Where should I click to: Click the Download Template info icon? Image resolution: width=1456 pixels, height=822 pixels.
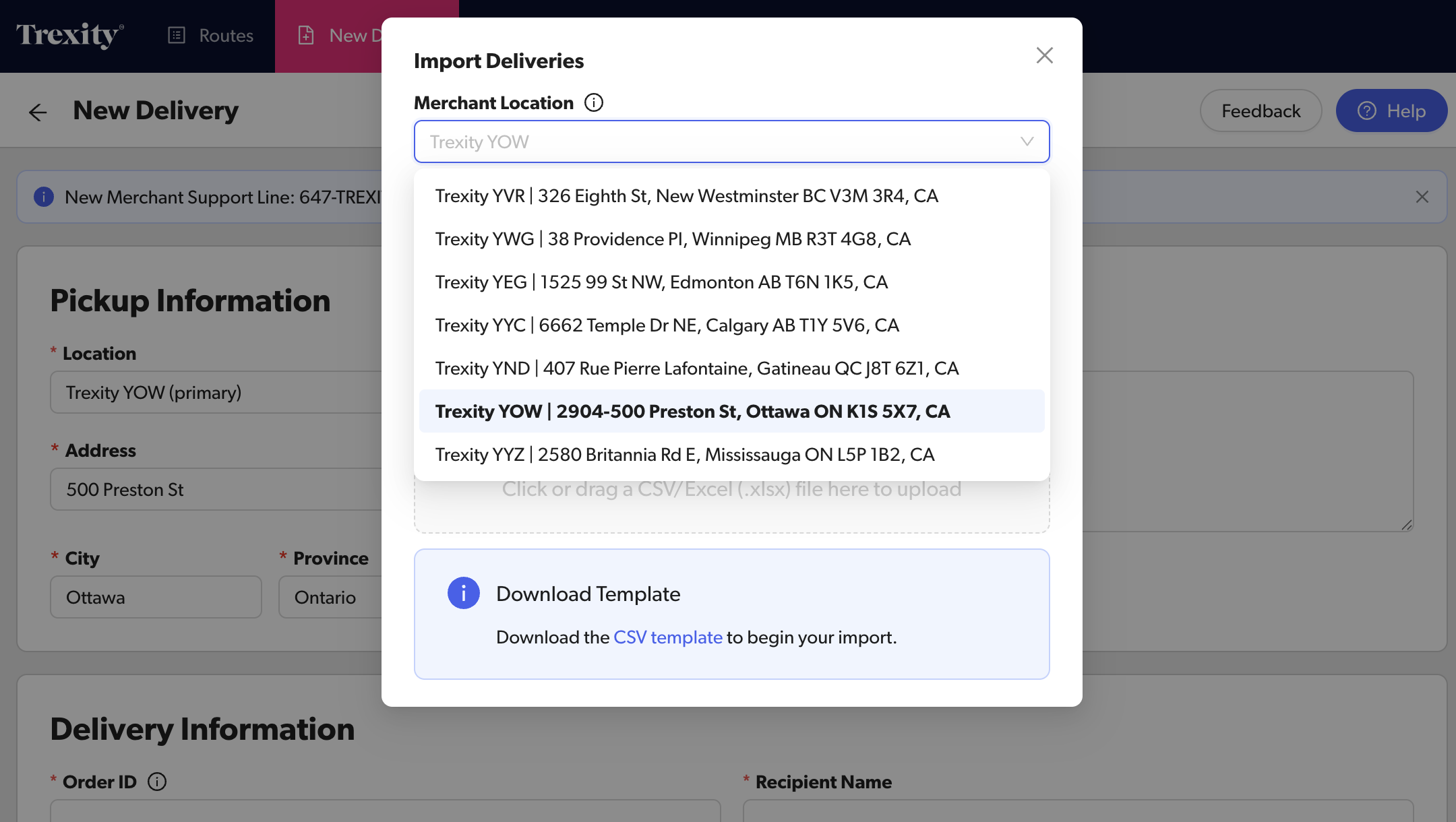pos(463,593)
